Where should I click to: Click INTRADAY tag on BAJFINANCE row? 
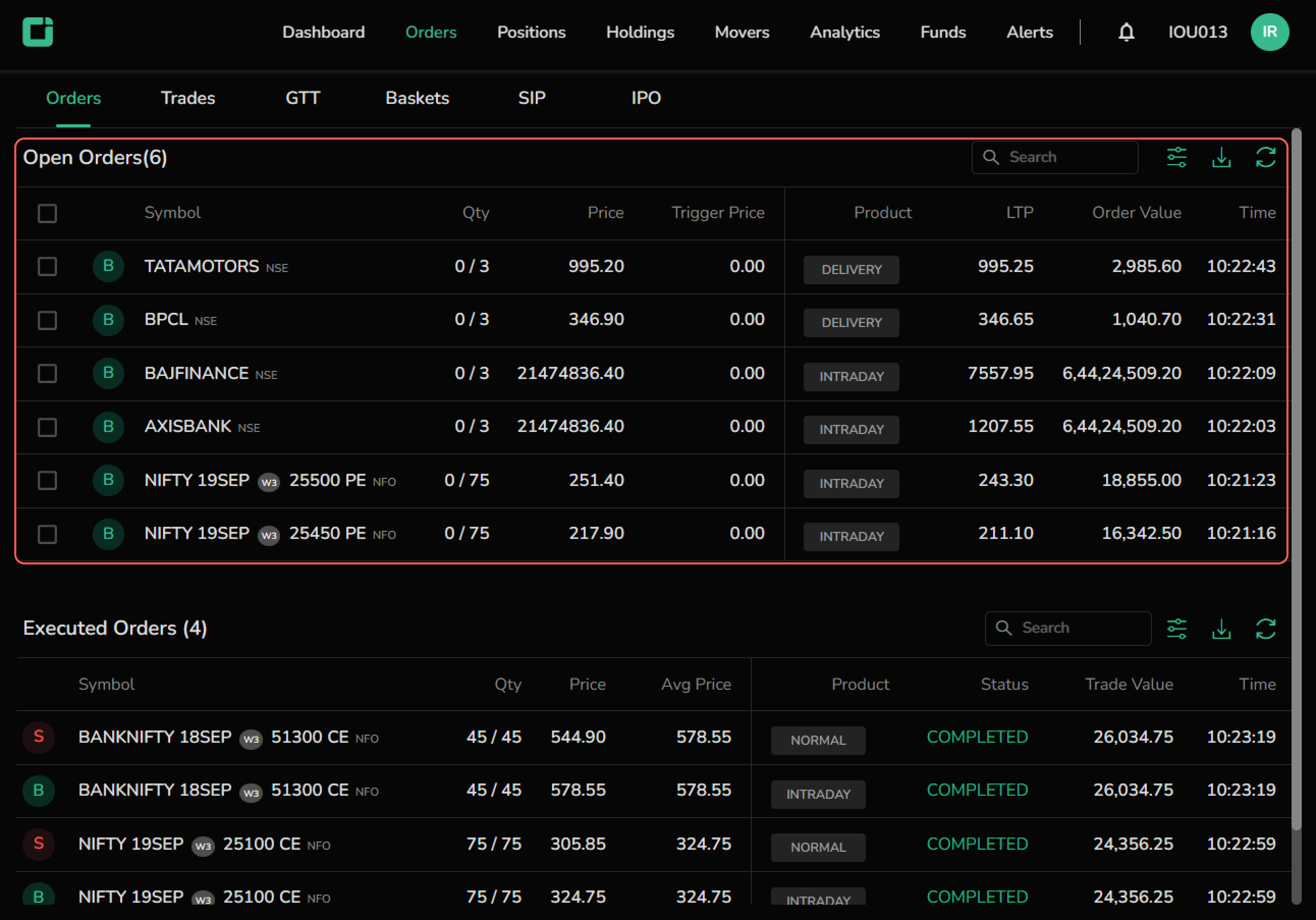point(851,376)
